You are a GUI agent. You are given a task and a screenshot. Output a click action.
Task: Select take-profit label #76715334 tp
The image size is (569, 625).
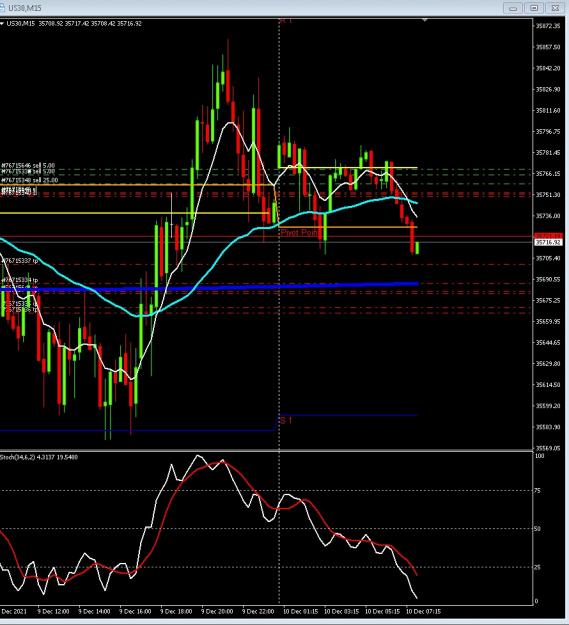pos(20,280)
